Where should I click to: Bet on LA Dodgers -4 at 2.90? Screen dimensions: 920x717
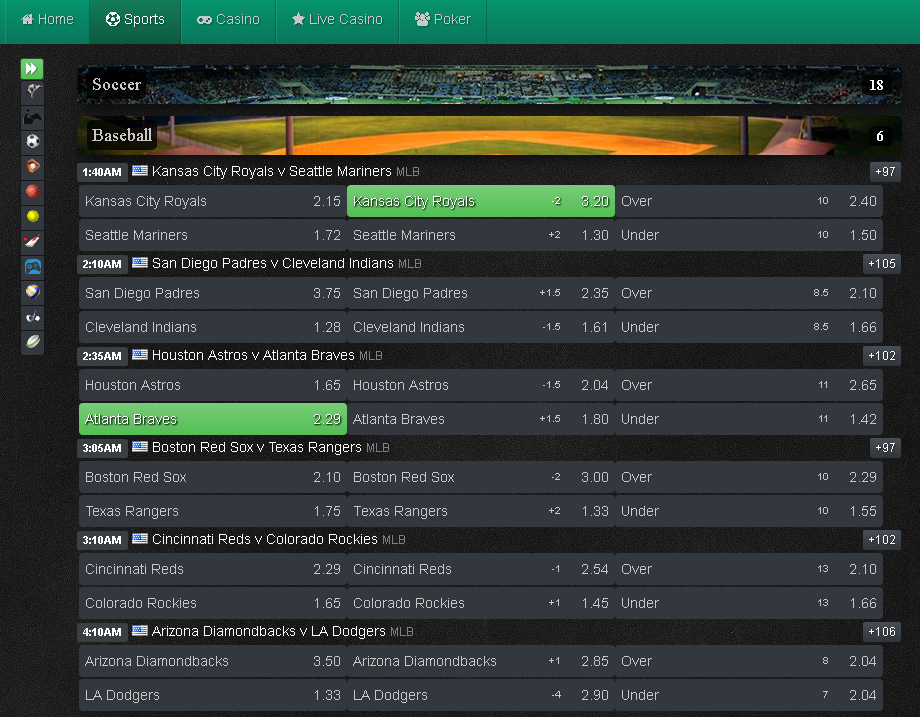click(x=481, y=695)
